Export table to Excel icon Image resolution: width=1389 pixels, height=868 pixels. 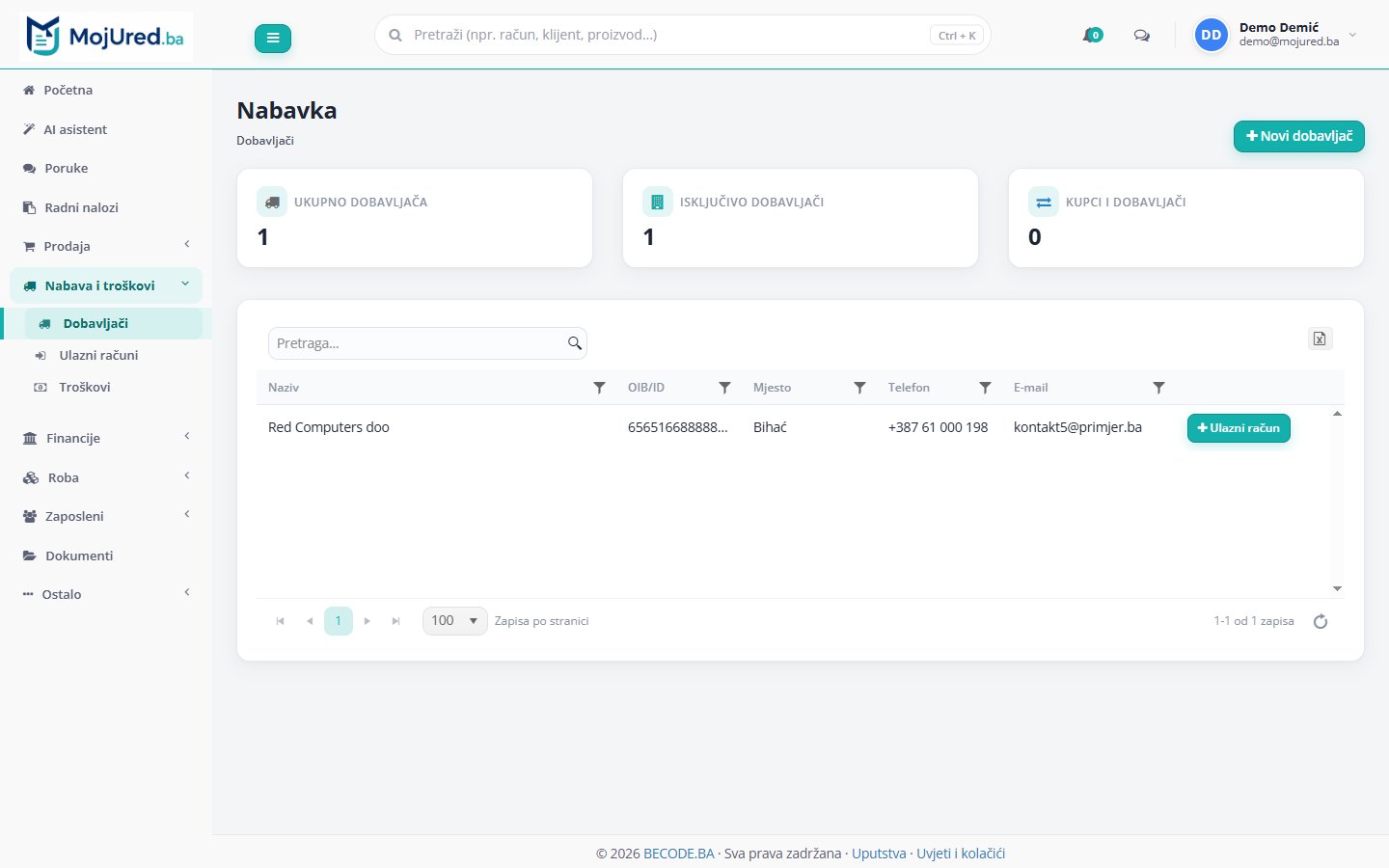1320,339
